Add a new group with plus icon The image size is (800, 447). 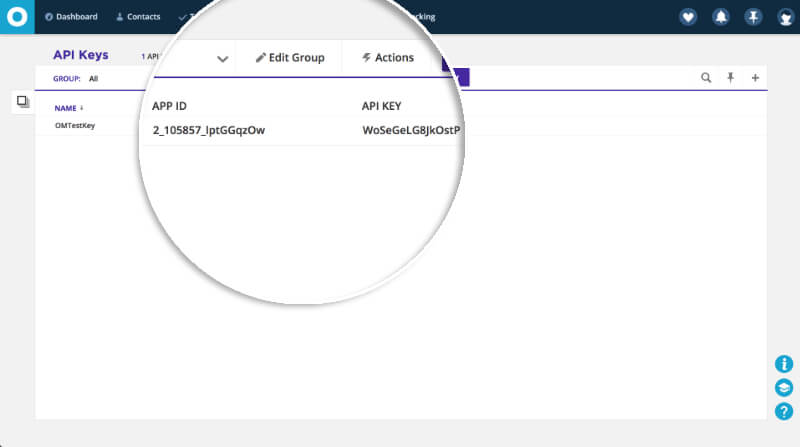coord(755,78)
